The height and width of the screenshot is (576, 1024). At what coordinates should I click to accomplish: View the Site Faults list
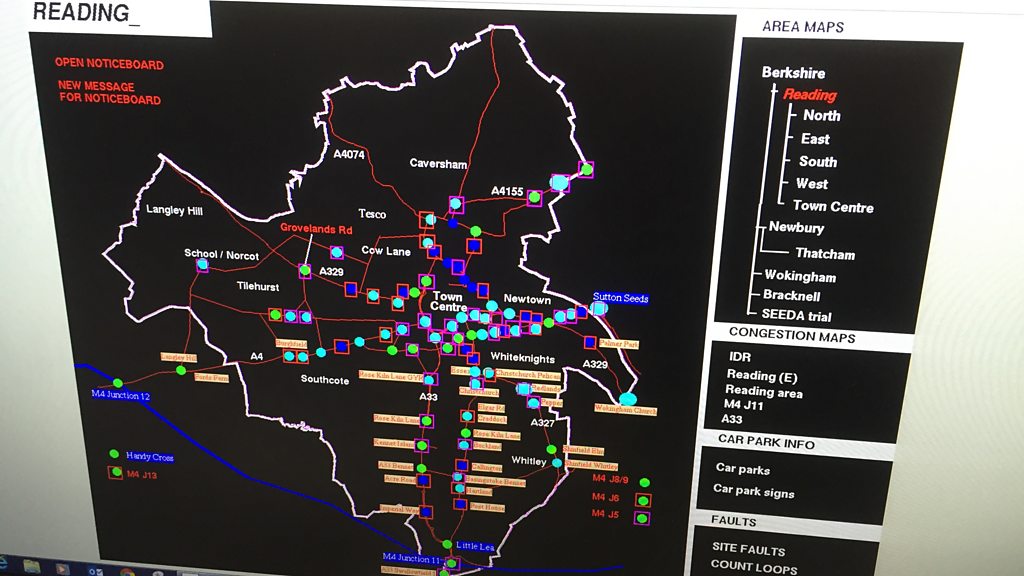[748, 549]
